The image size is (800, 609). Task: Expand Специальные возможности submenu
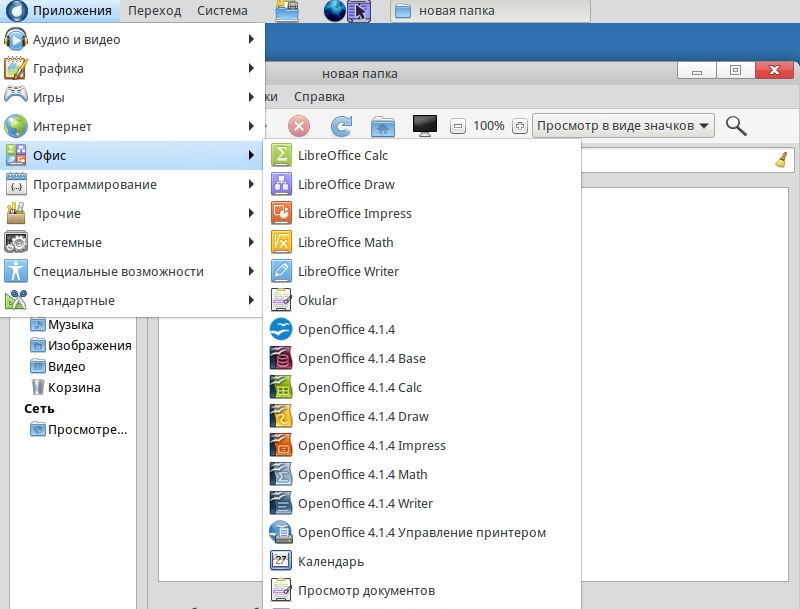point(131,272)
